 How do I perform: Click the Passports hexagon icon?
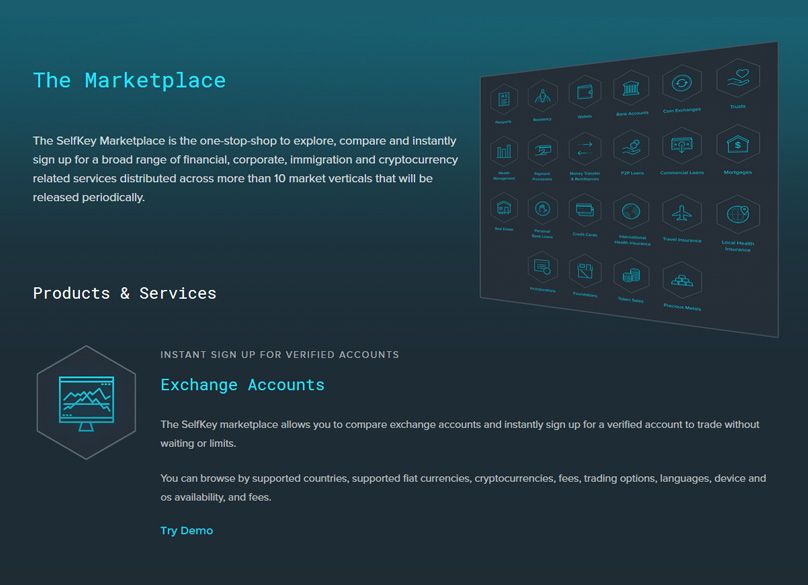(503, 100)
